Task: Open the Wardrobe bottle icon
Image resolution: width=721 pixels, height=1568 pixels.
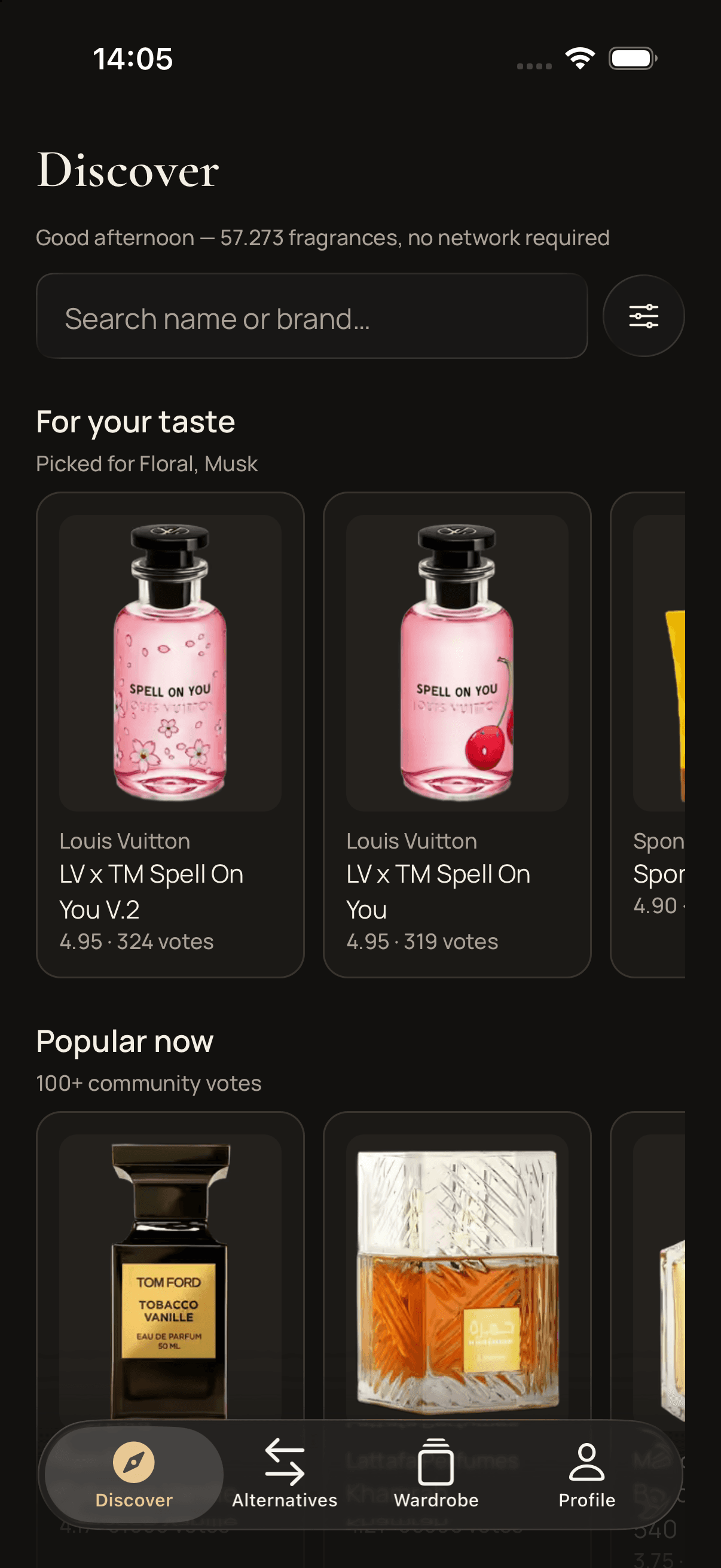Action: pyautogui.click(x=436, y=1462)
